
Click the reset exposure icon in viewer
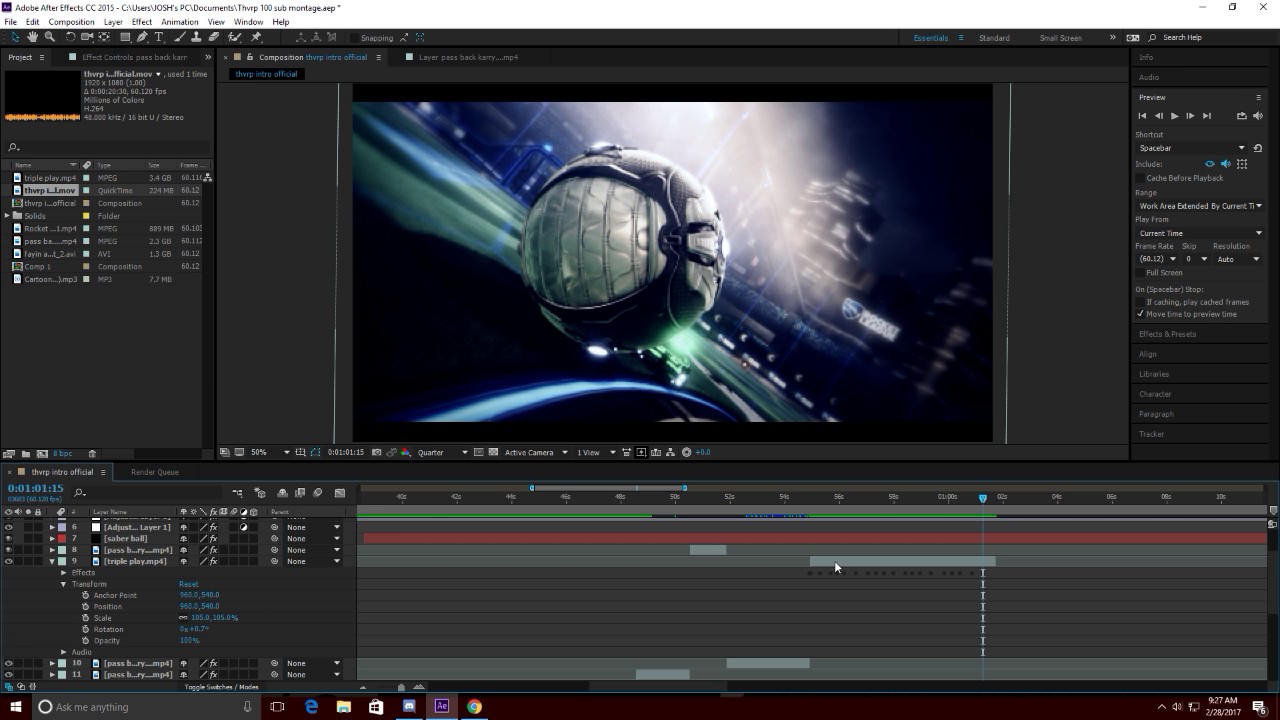[x=686, y=452]
